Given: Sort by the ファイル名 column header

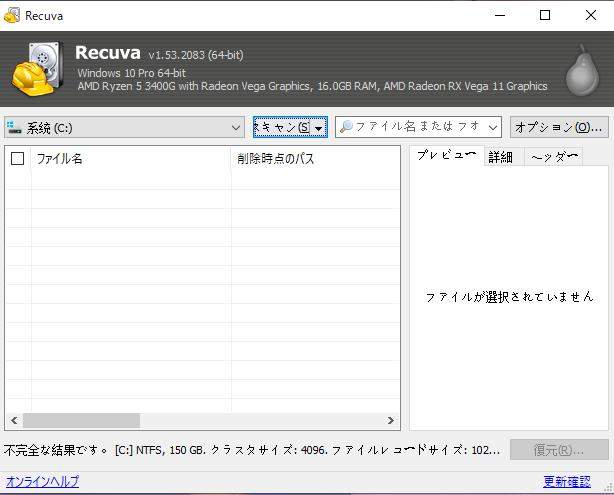Looking at the screenshot, I should [x=131, y=159].
